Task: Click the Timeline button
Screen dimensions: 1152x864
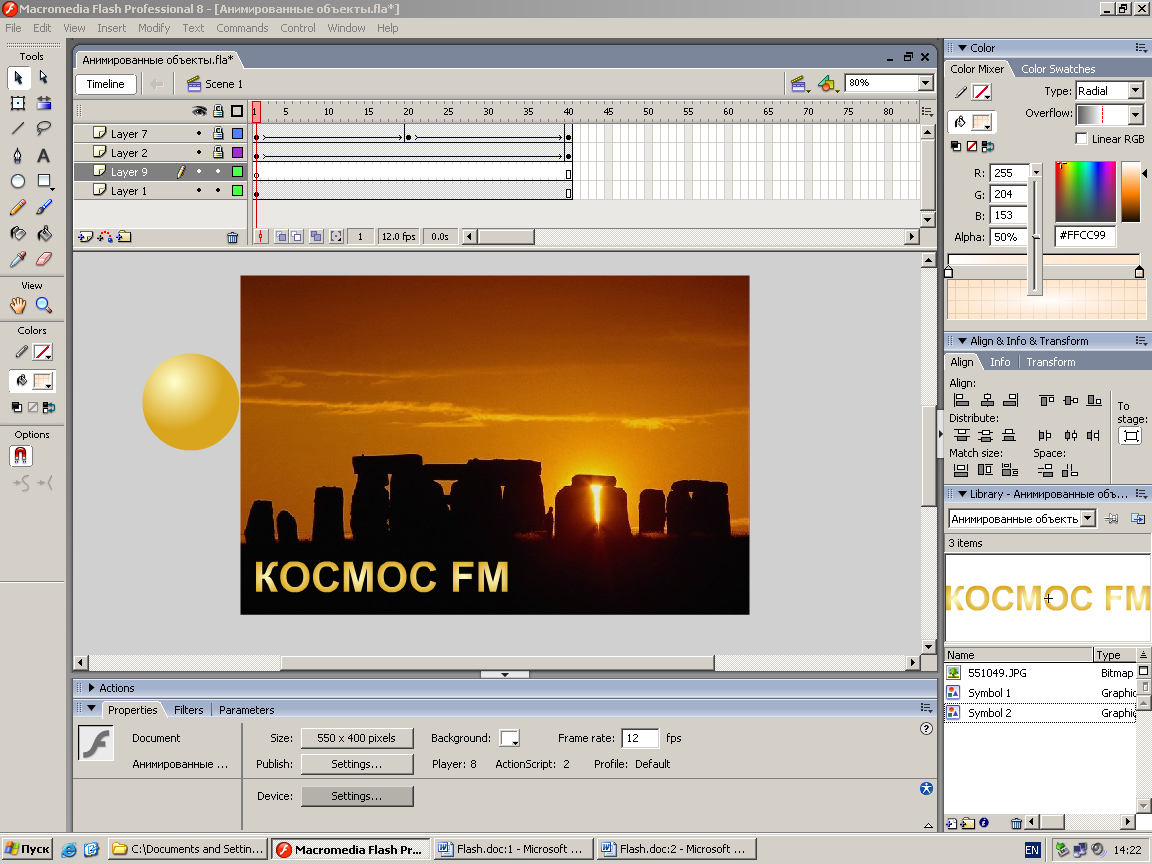Action: tap(105, 84)
